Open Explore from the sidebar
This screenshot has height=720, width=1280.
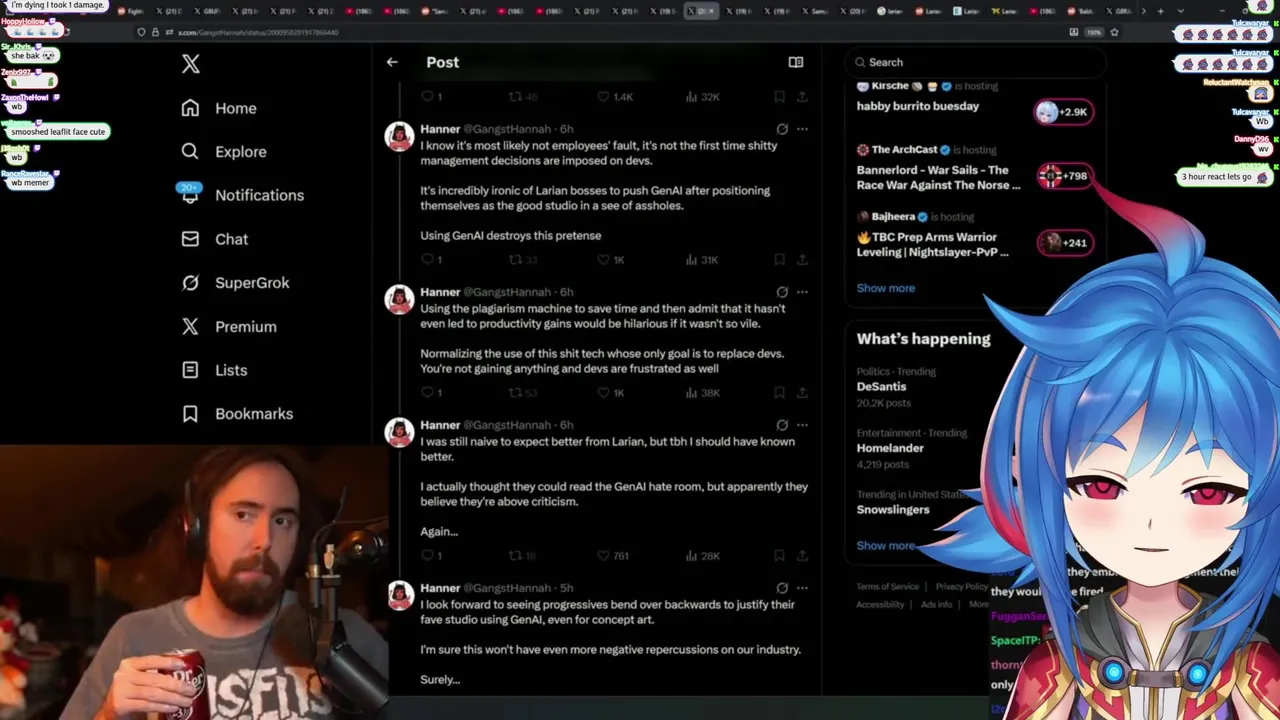(x=224, y=152)
